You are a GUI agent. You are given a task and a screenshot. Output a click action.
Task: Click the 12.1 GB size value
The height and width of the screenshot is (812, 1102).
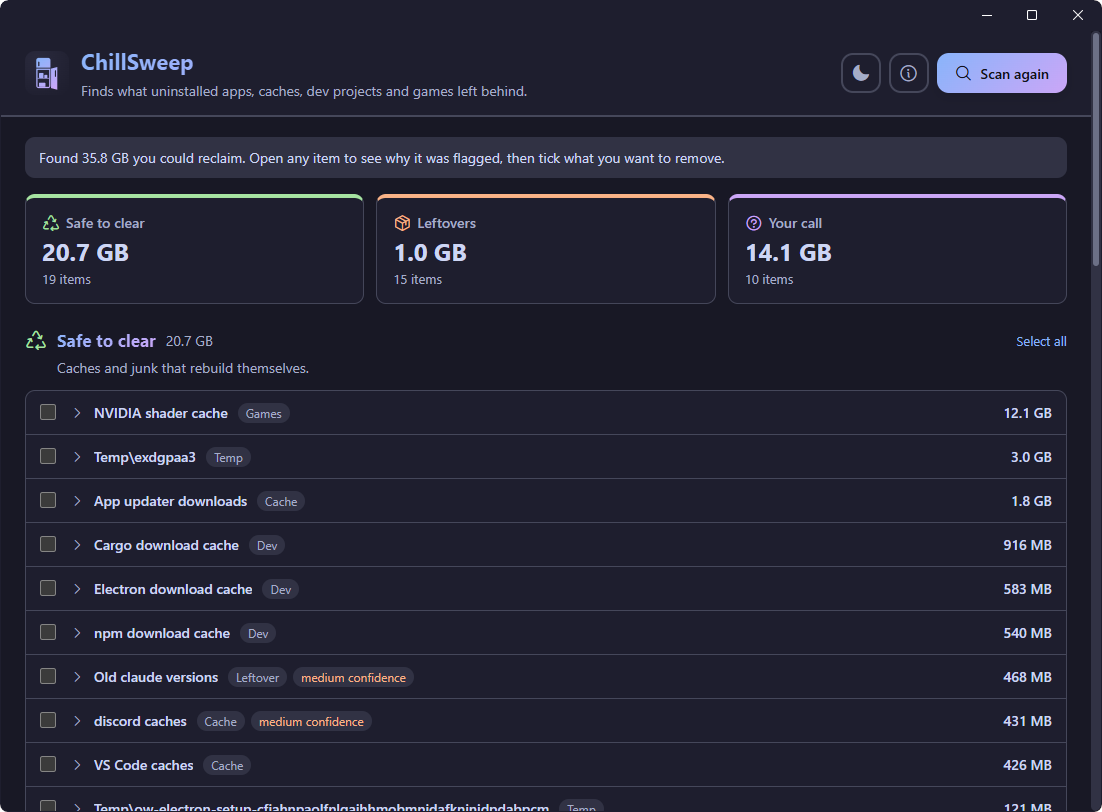tap(1028, 413)
